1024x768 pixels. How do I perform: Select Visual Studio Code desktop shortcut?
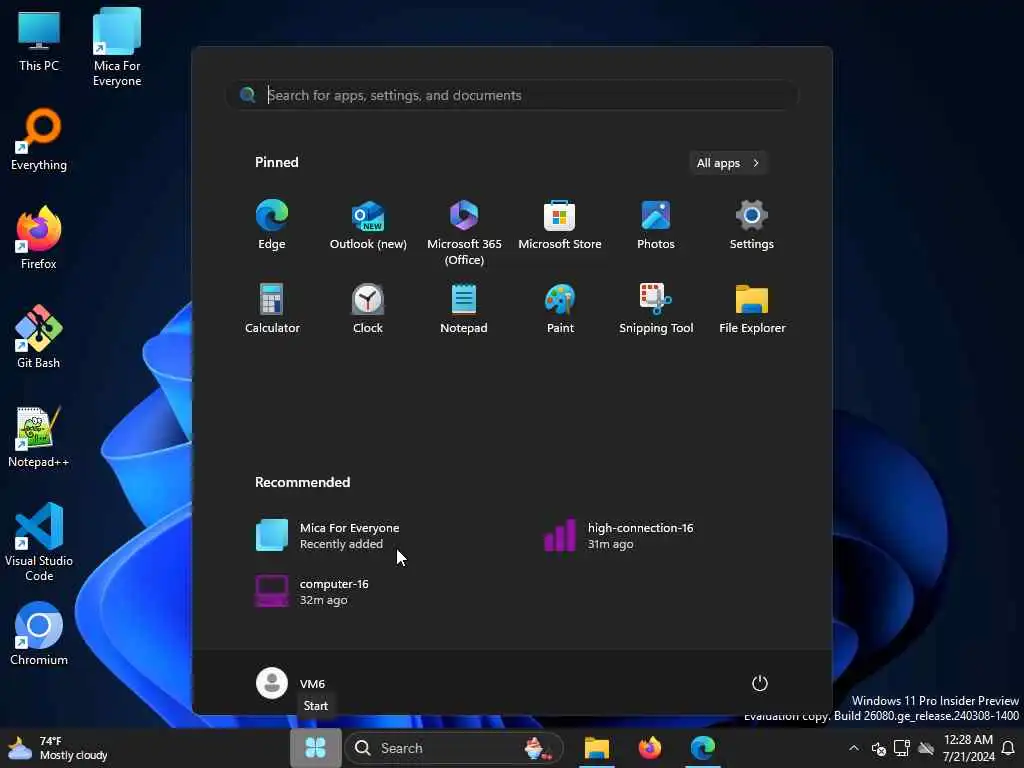pyautogui.click(x=39, y=541)
